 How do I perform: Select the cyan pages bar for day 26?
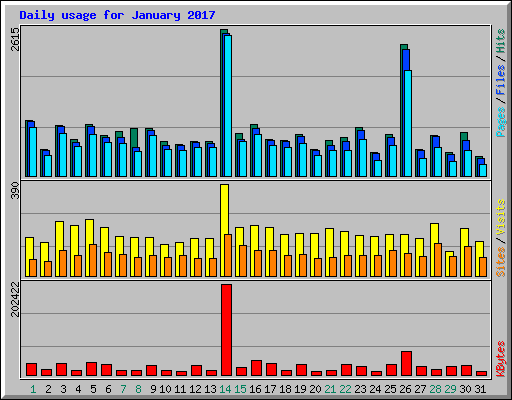(408, 123)
